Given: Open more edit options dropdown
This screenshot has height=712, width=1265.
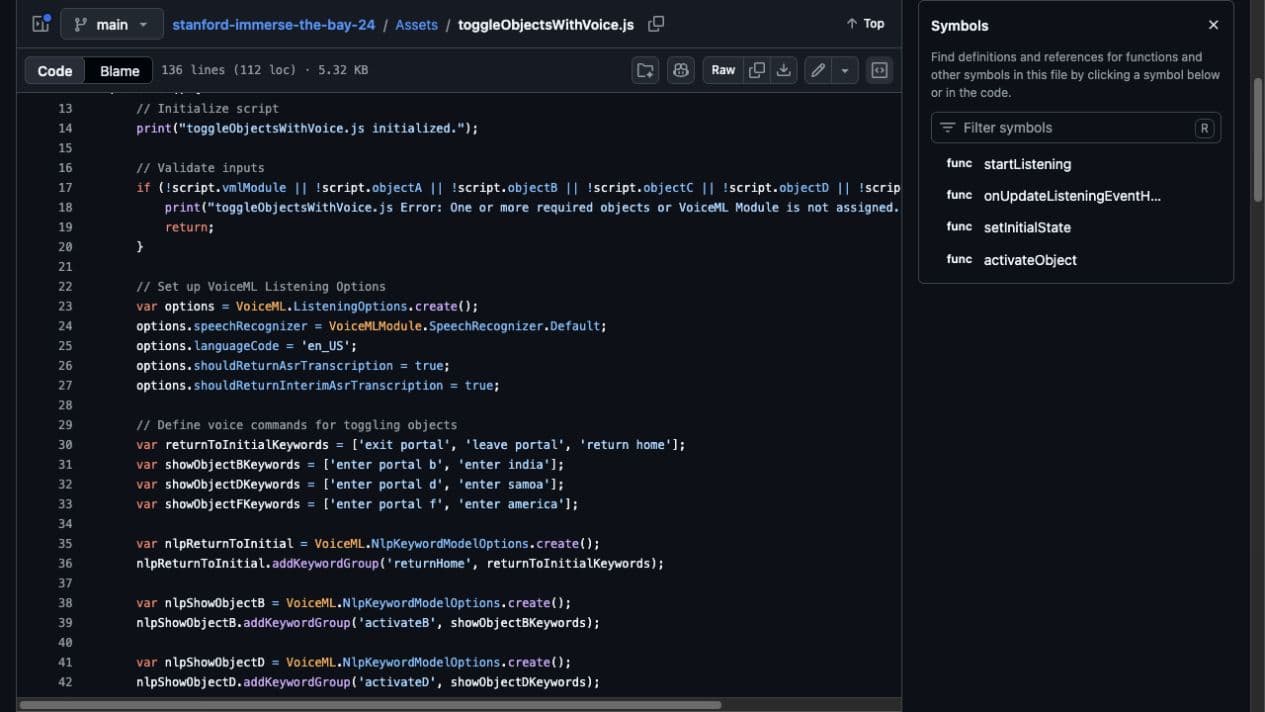Looking at the screenshot, I should tap(845, 70).
